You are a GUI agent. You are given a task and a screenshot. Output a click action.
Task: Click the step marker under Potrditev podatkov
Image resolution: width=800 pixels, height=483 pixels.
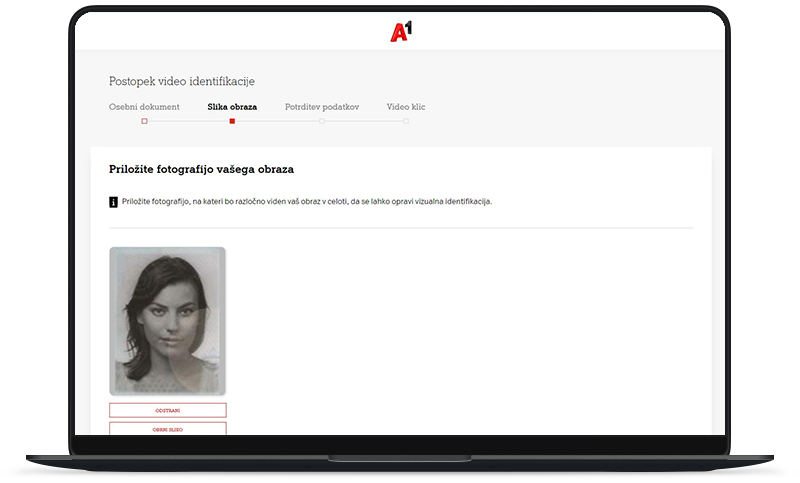point(322,121)
